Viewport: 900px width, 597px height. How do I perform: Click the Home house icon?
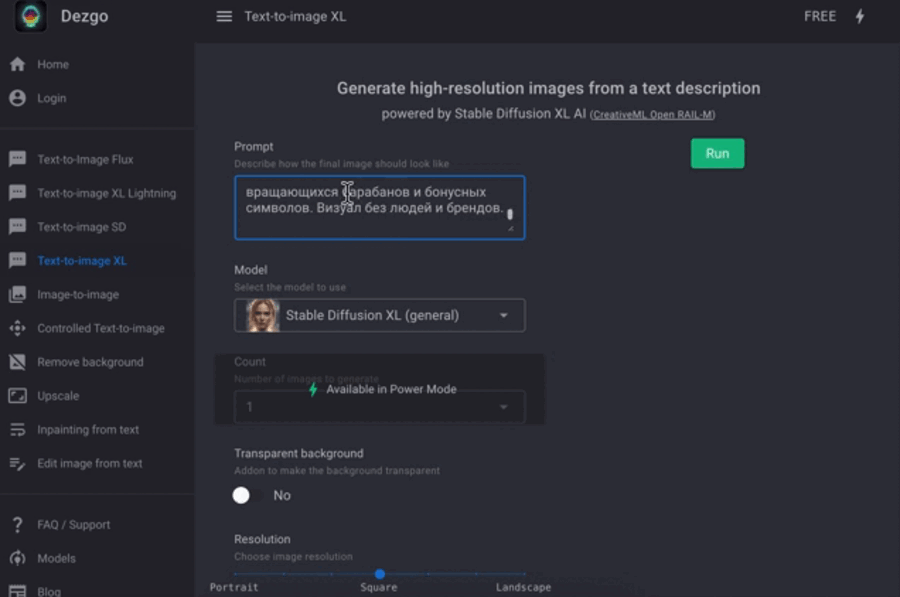(x=17, y=64)
